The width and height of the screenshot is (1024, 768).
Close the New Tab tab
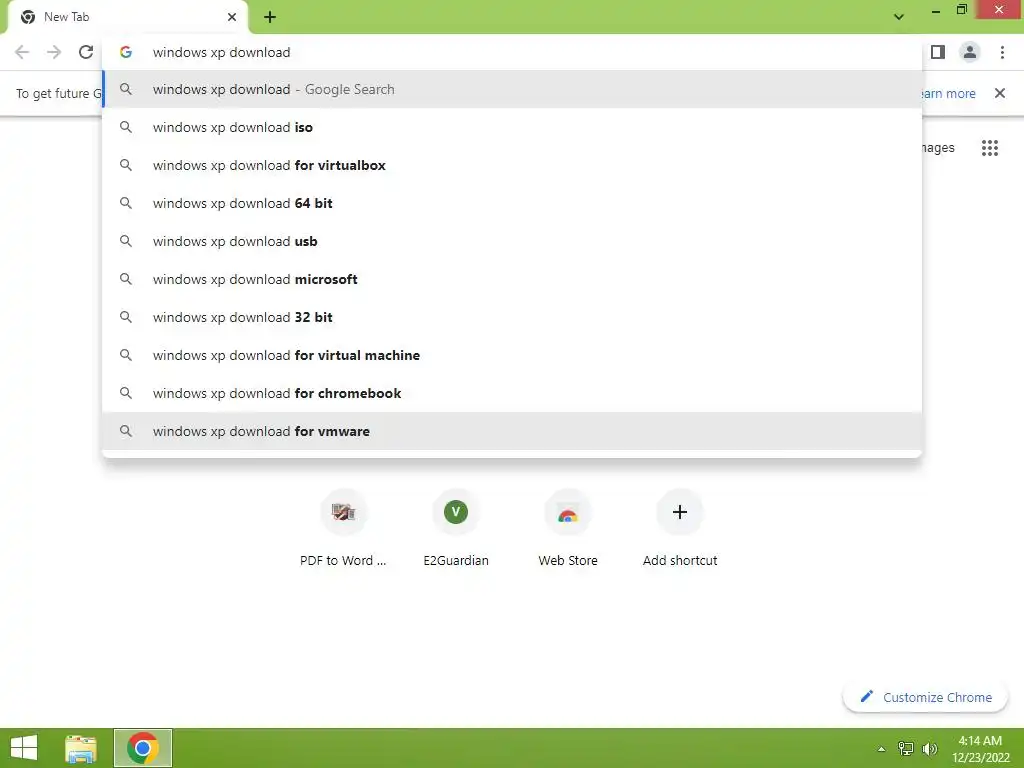232,17
